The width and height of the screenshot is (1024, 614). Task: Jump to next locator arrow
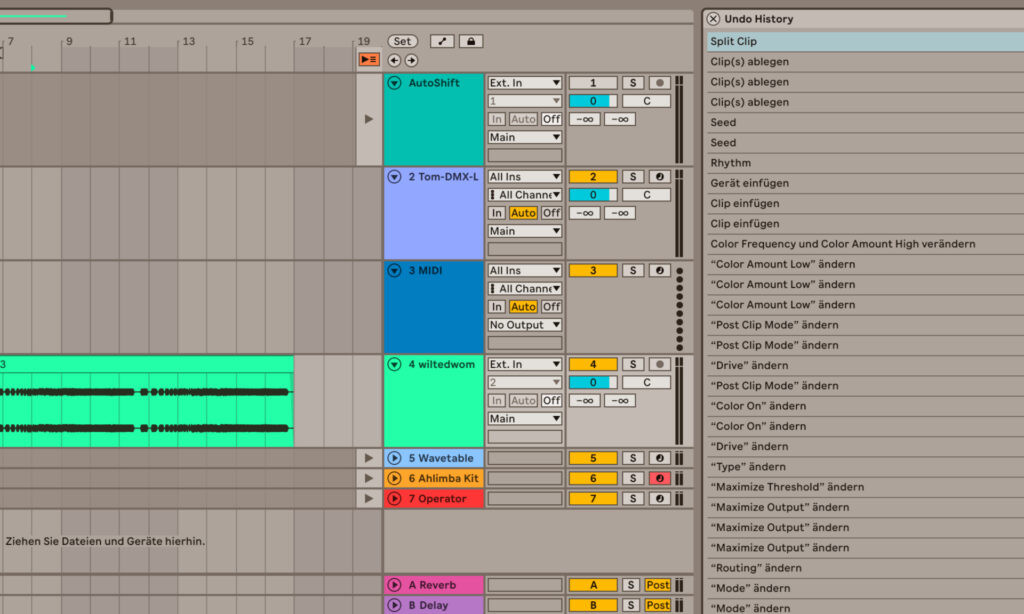411,60
